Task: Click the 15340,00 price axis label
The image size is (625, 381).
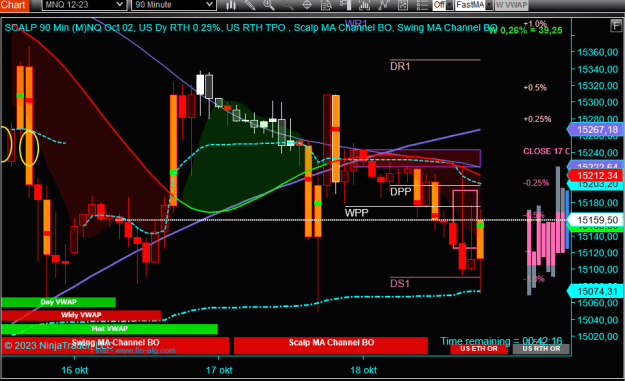Action: pos(597,69)
